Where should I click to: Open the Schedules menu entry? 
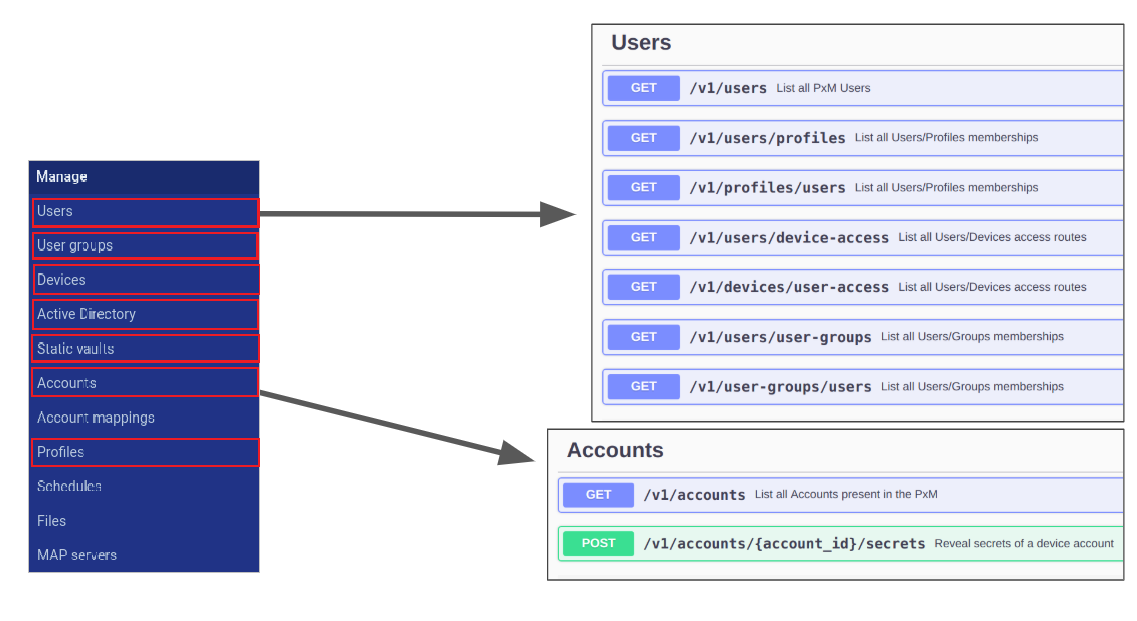click(69, 486)
